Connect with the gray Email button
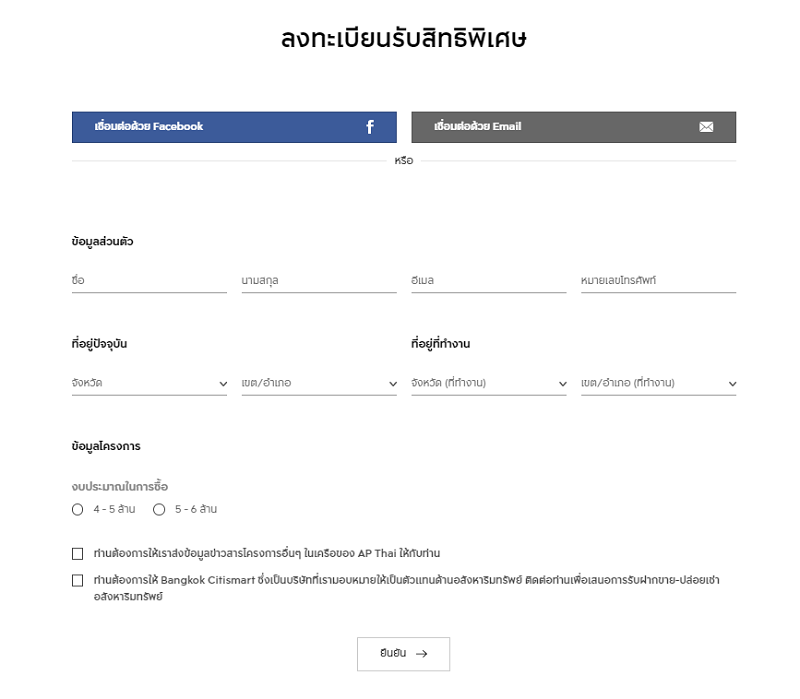 point(574,127)
